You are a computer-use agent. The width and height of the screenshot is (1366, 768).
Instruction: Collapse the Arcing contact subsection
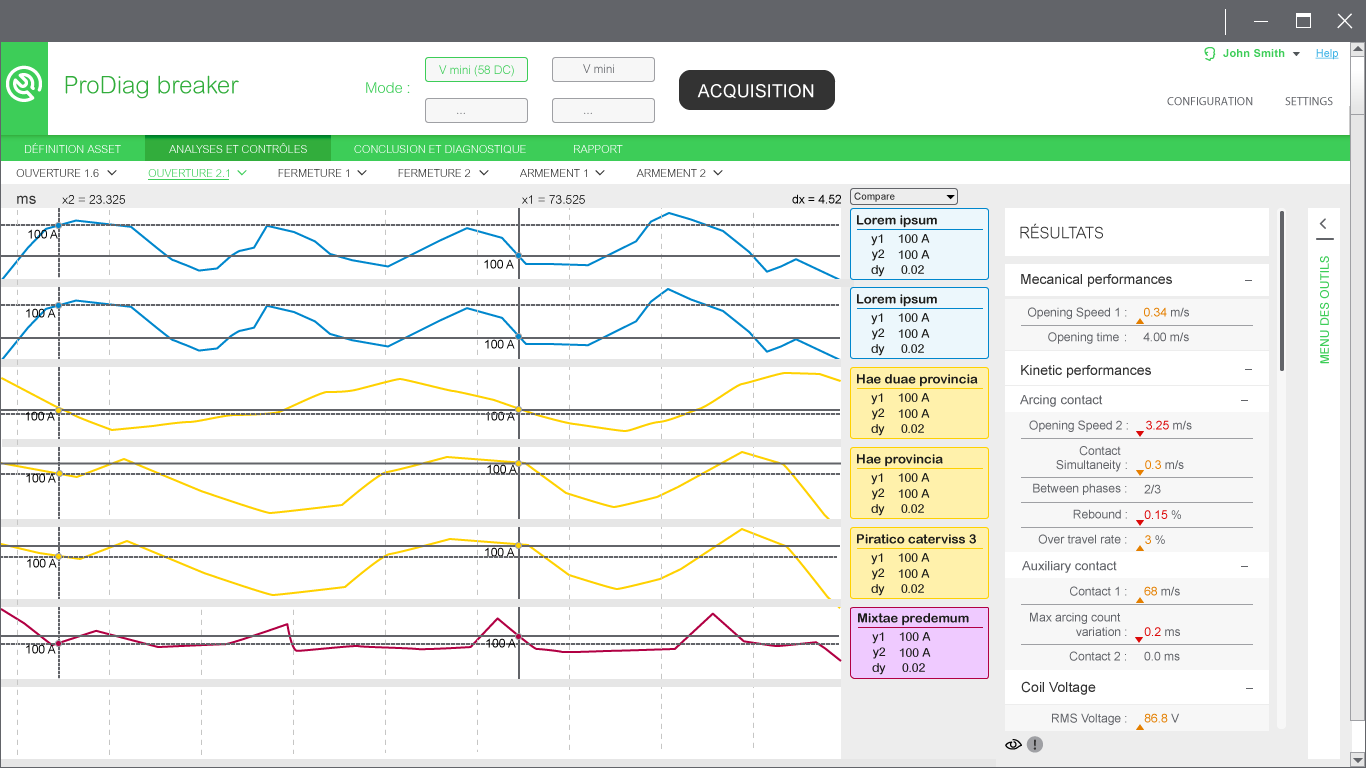1245,400
